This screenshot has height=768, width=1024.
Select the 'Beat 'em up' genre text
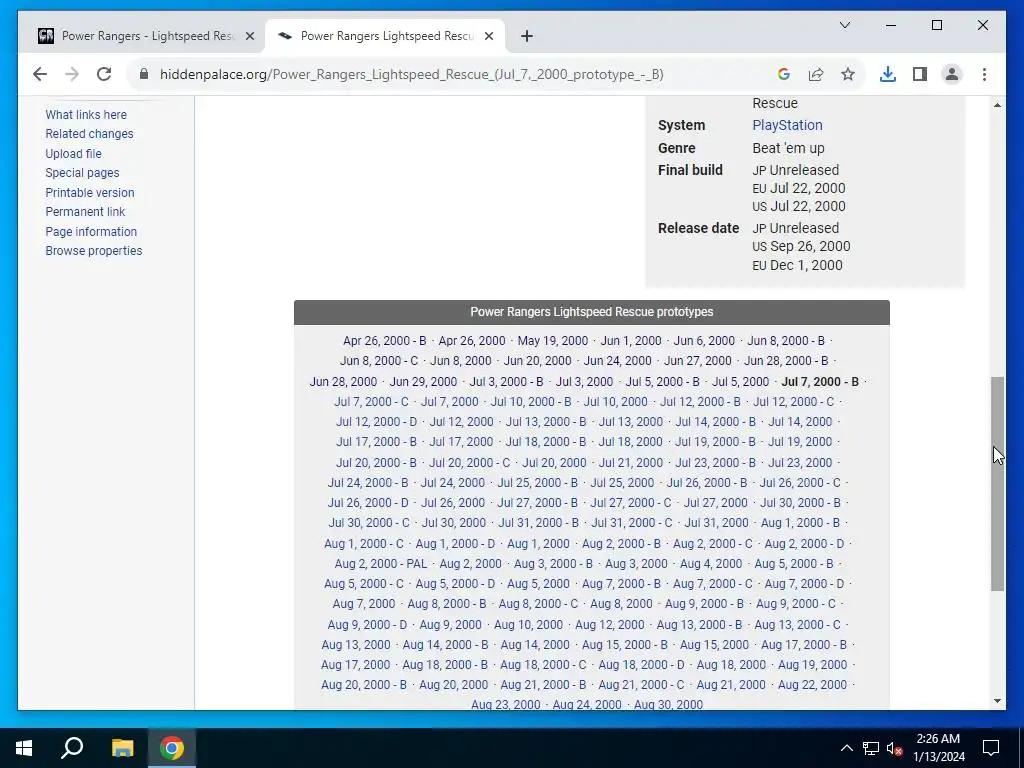tap(788, 148)
